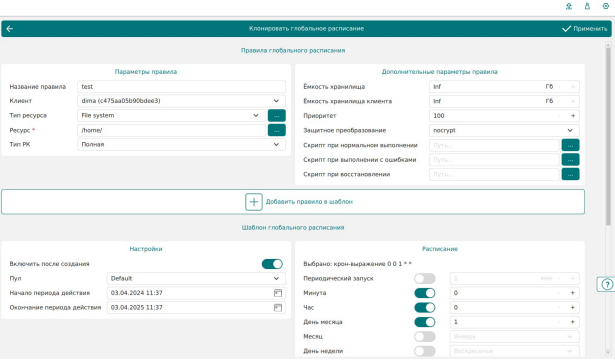Open the Клиент dropdown
This screenshot has height=362, width=615.
coord(181,101)
